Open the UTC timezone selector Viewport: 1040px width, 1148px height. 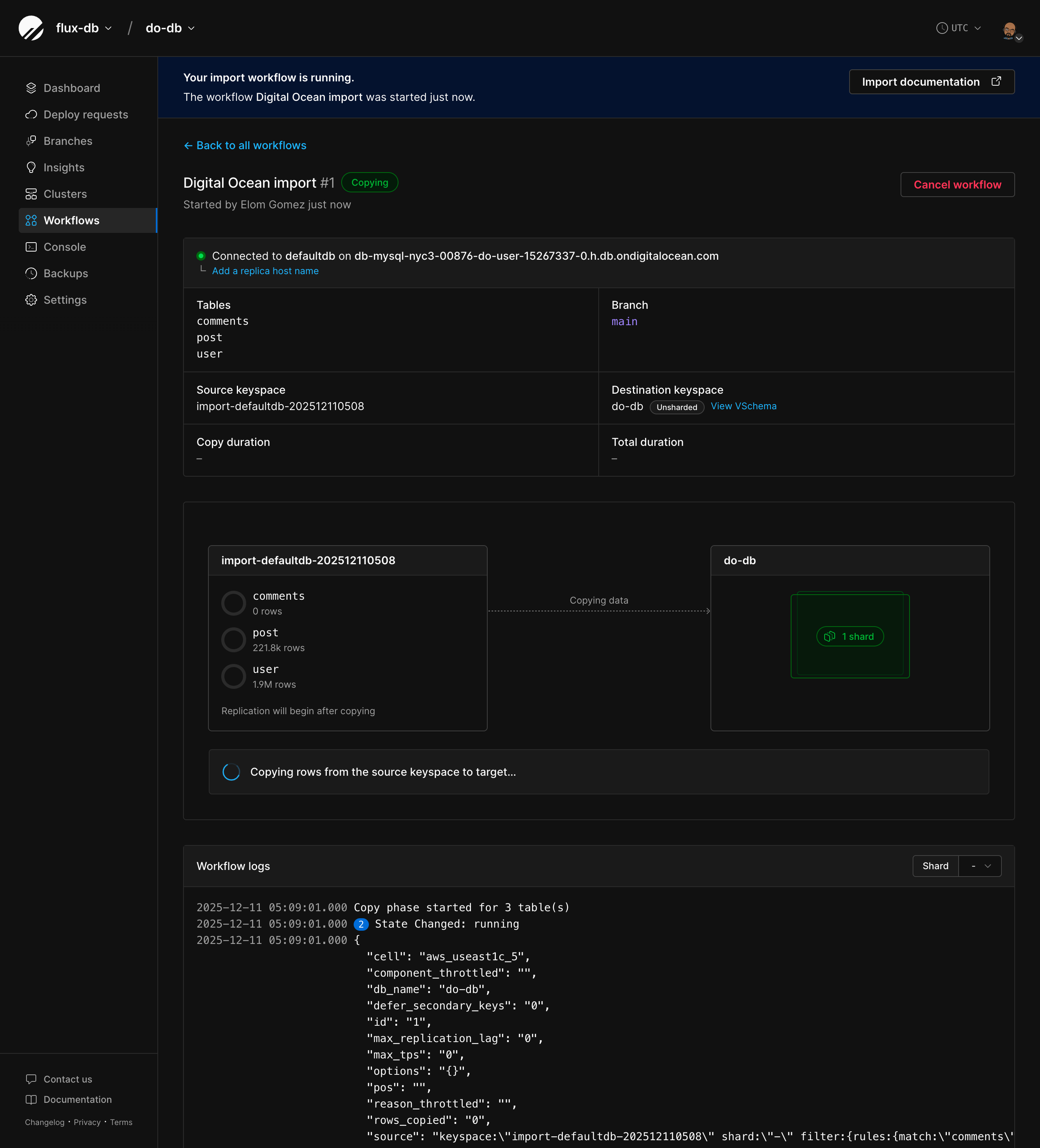pos(959,27)
